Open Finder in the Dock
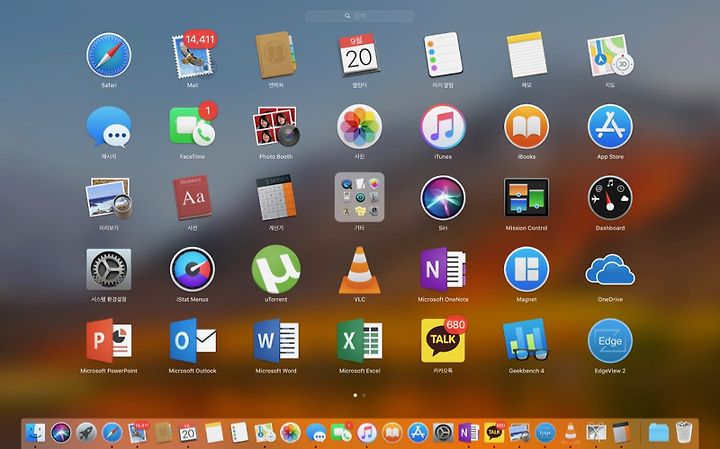Viewport: 720px width, 449px height. click(35, 432)
